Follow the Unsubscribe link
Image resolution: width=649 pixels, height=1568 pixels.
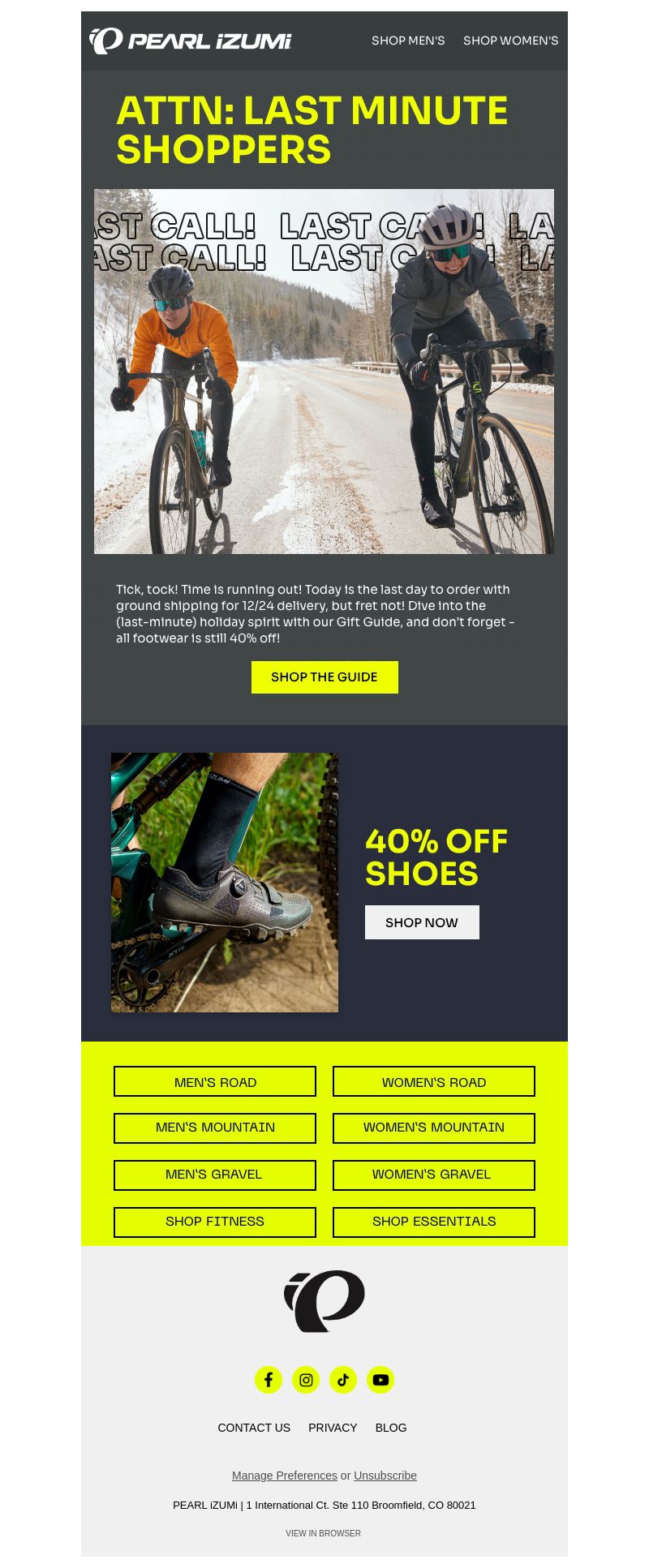pyautogui.click(x=385, y=1476)
